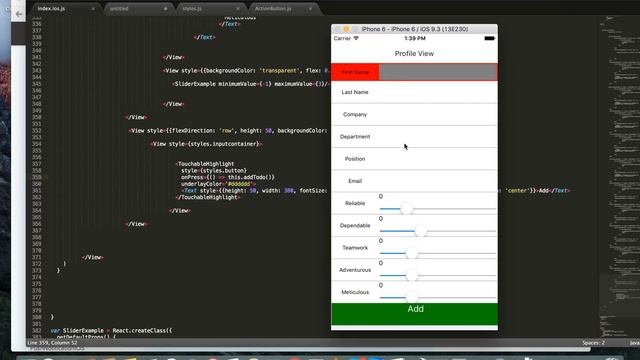Viewport: 640px width, 360px height.
Task: Click 'var SliderExample' on line 382
Action: 77,330
